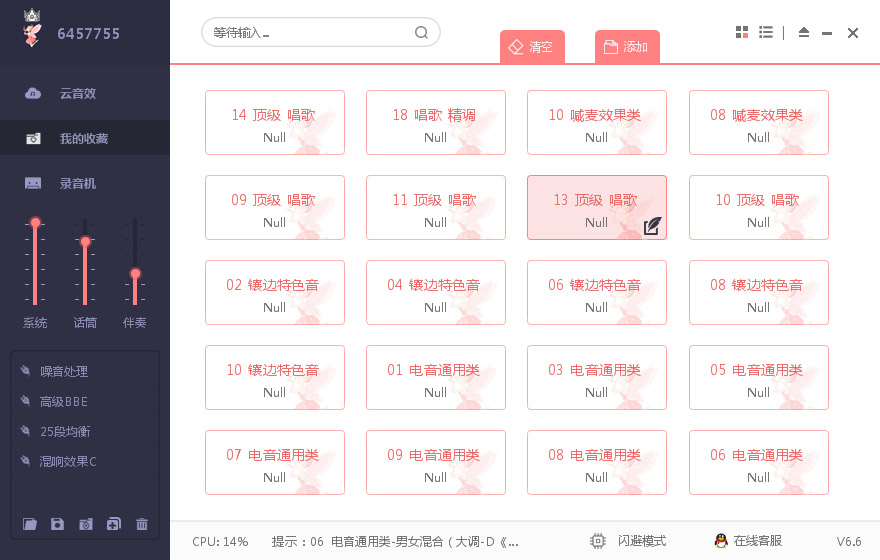Click the edit icon on 13 顶级 唱歌
Viewport: 880px width, 560px height.
coord(652,226)
